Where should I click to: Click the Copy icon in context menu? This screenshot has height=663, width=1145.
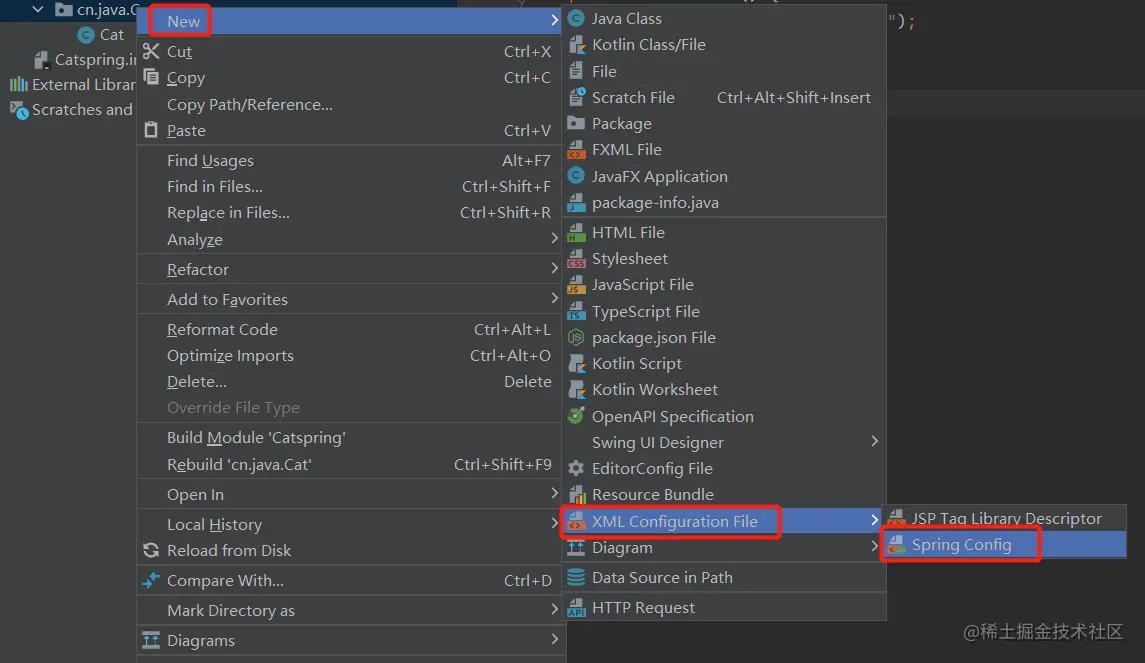coord(151,77)
